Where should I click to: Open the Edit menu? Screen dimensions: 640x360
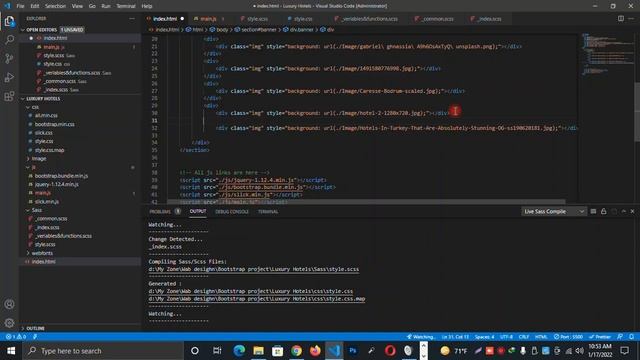point(35,6)
